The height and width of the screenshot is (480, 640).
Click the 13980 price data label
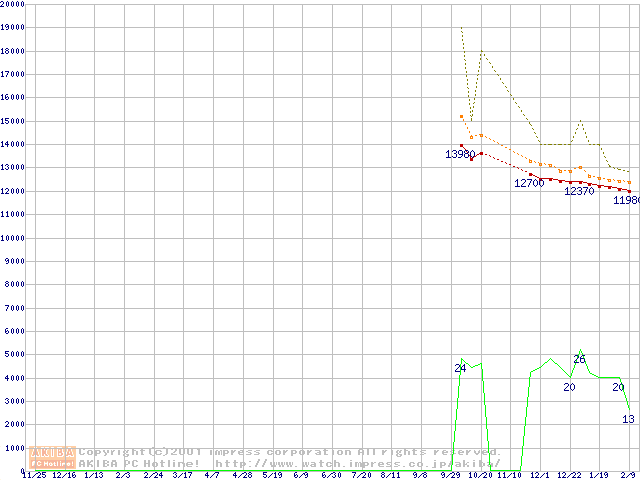coord(460,154)
